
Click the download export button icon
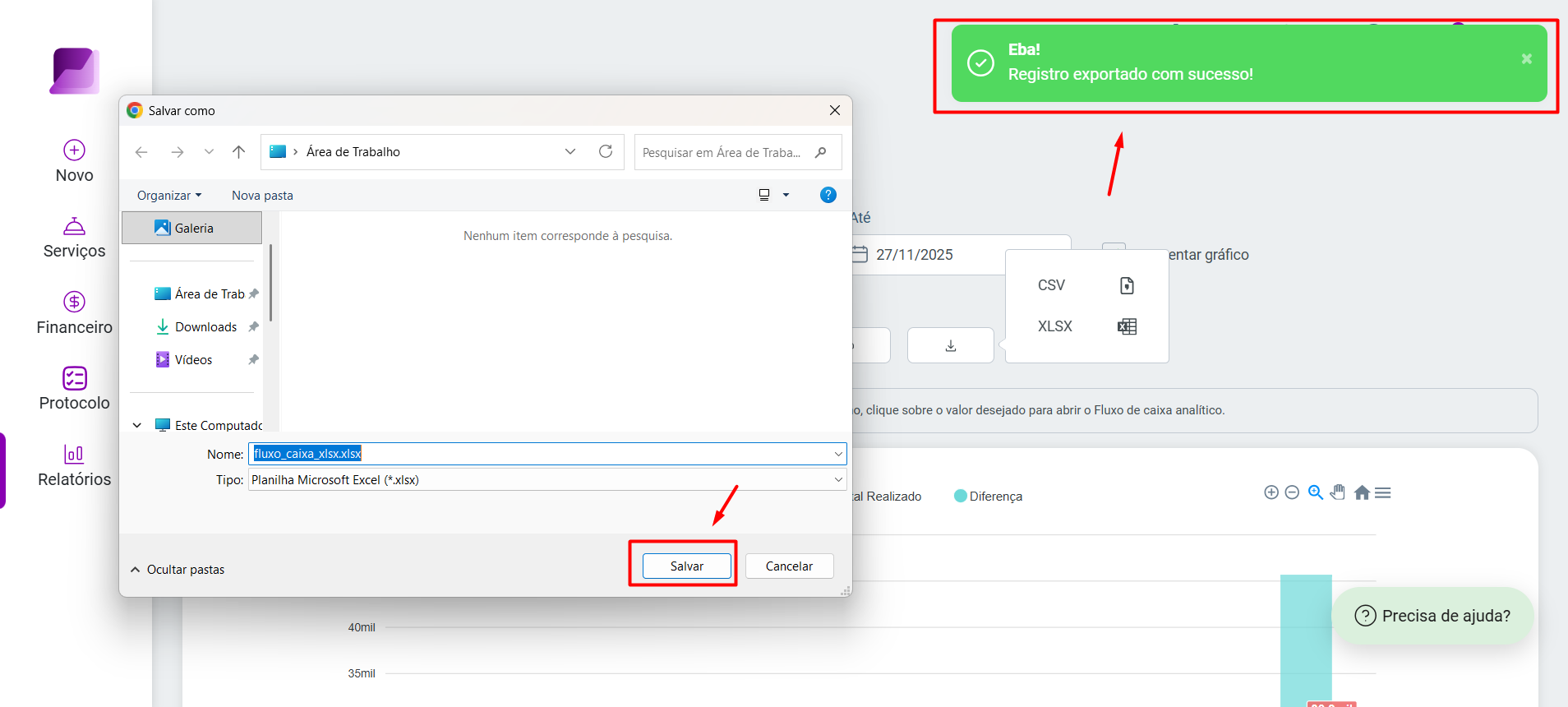click(x=951, y=345)
